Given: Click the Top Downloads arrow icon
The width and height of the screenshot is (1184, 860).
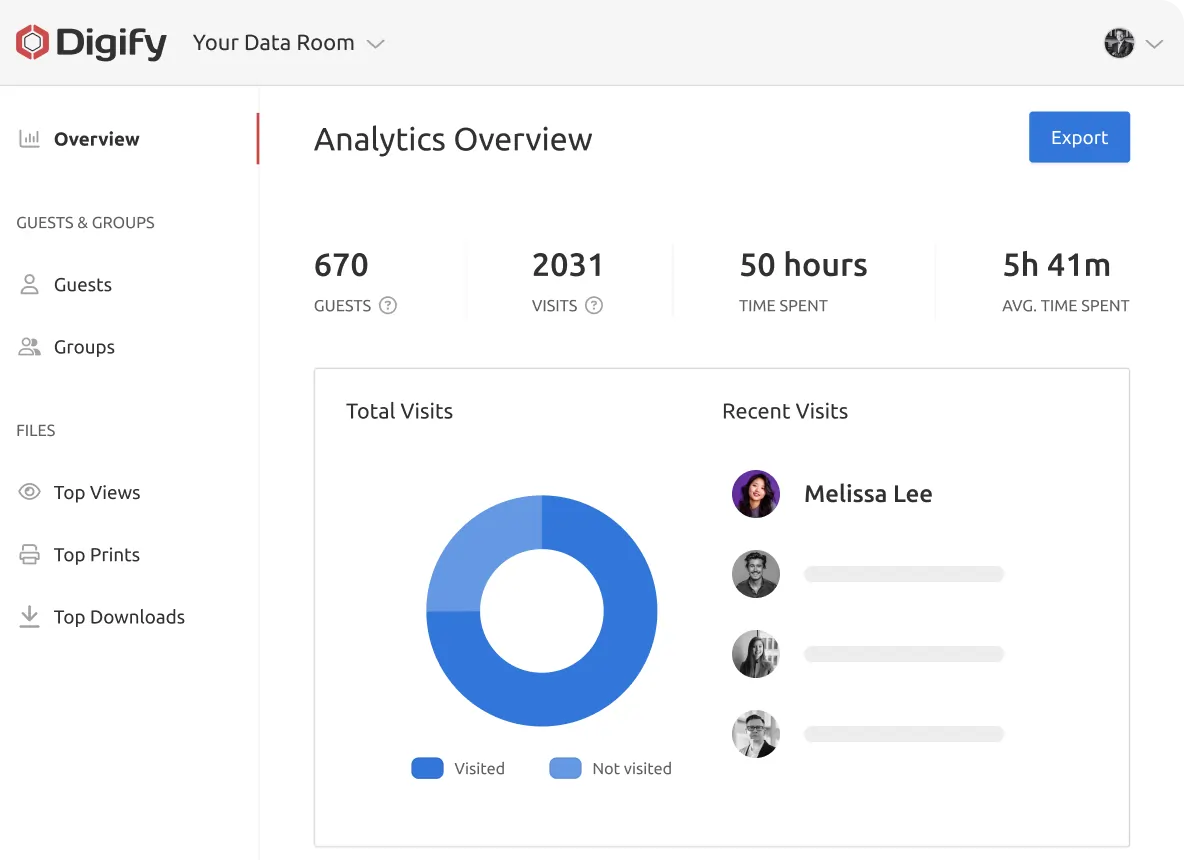Looking at the screenshot, I should 30,617.
